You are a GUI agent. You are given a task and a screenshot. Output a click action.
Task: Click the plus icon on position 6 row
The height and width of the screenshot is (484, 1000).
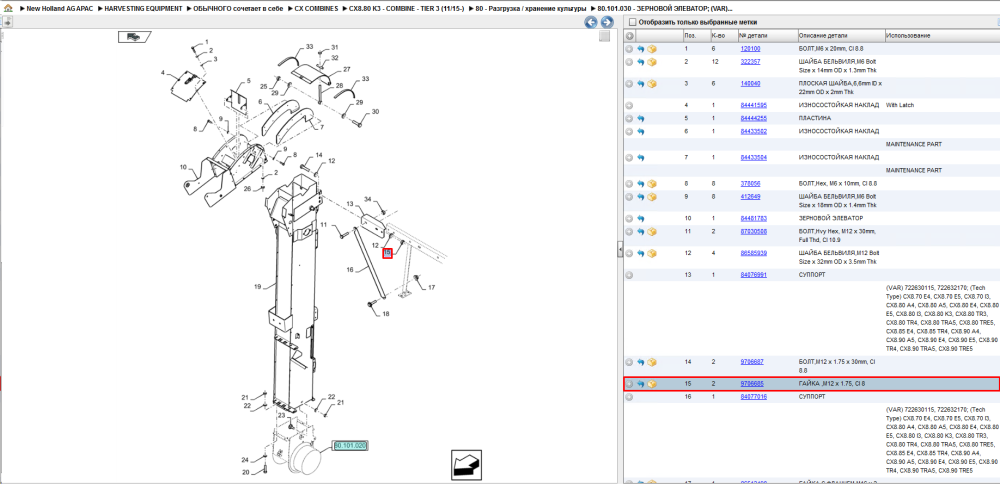629,131
